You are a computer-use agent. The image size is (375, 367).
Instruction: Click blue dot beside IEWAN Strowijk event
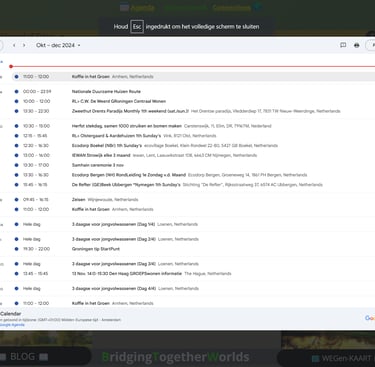pyautogui.click(x=16, y=155)
